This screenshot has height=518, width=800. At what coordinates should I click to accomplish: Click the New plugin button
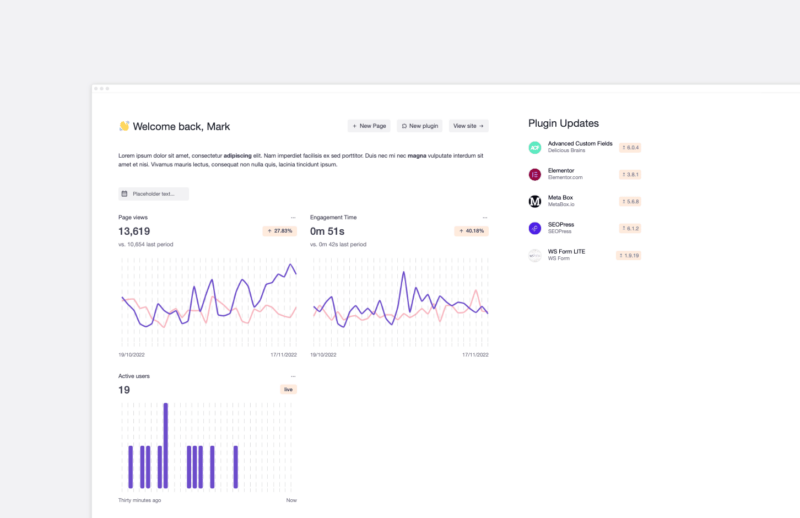(x=419, y=126)
